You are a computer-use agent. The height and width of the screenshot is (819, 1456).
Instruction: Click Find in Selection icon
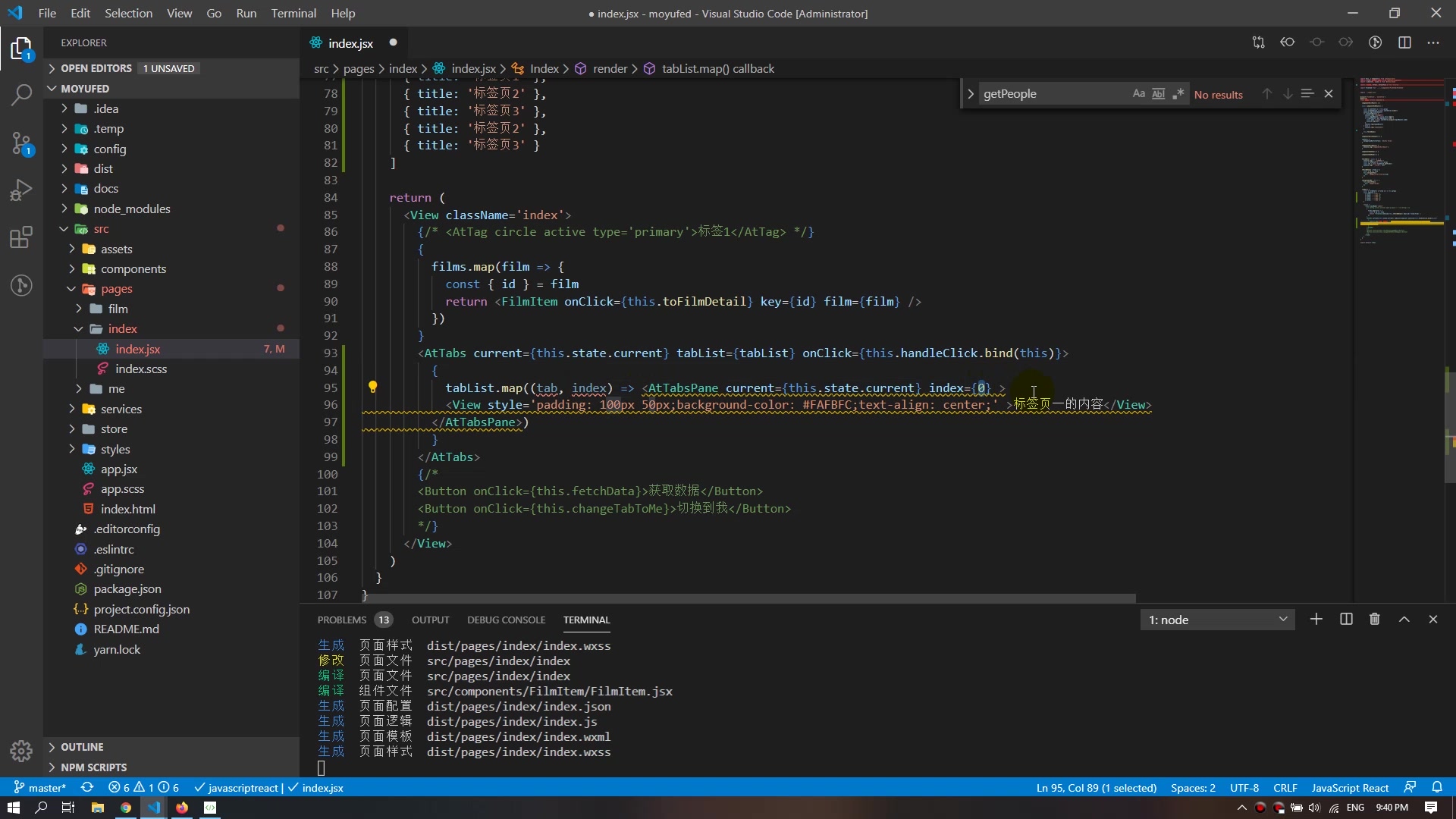click(1307, 94)
